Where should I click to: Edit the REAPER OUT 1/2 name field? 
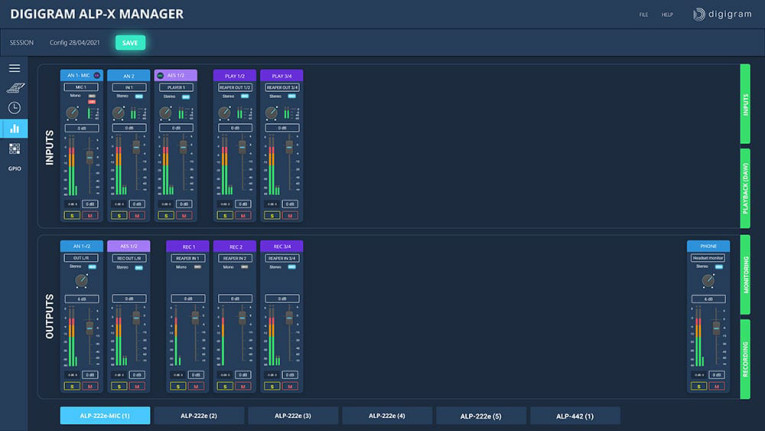235,87
